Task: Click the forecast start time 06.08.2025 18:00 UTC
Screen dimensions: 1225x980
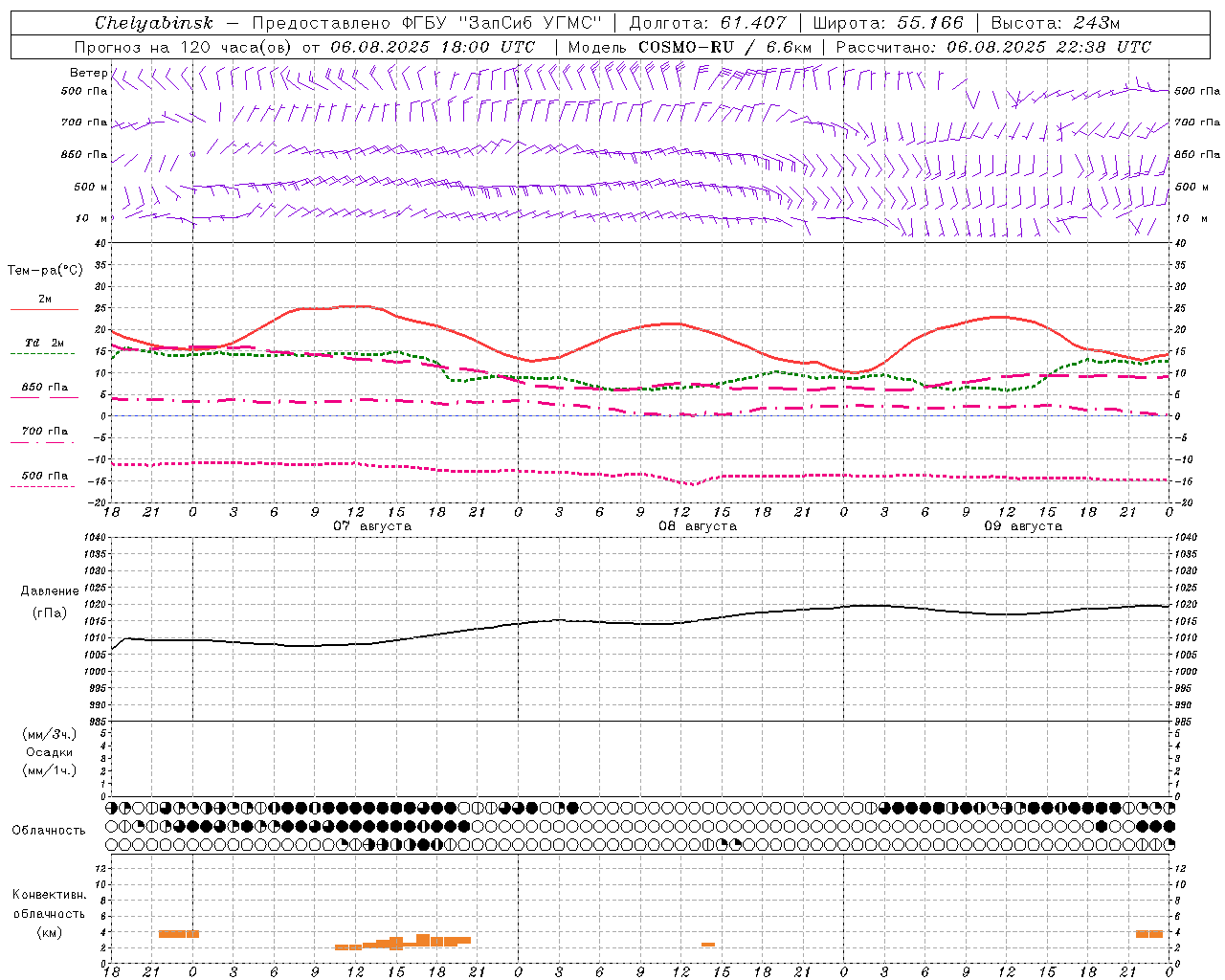Action: point(433,47)
